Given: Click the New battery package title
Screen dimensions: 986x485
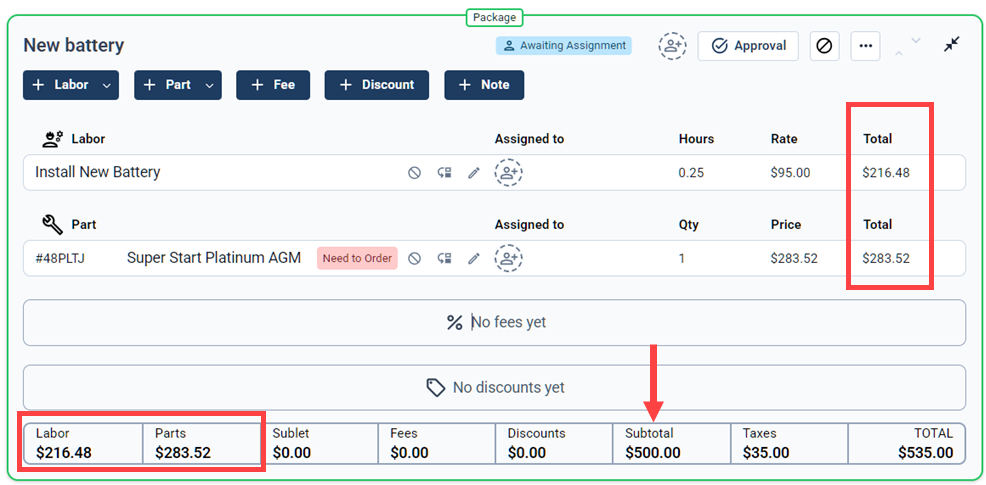Looking at the screenshot, I should pos(74,45).
